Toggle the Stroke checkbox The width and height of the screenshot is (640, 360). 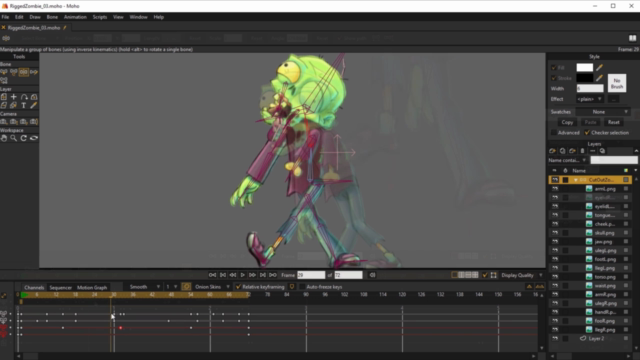(x=554, y=78)
